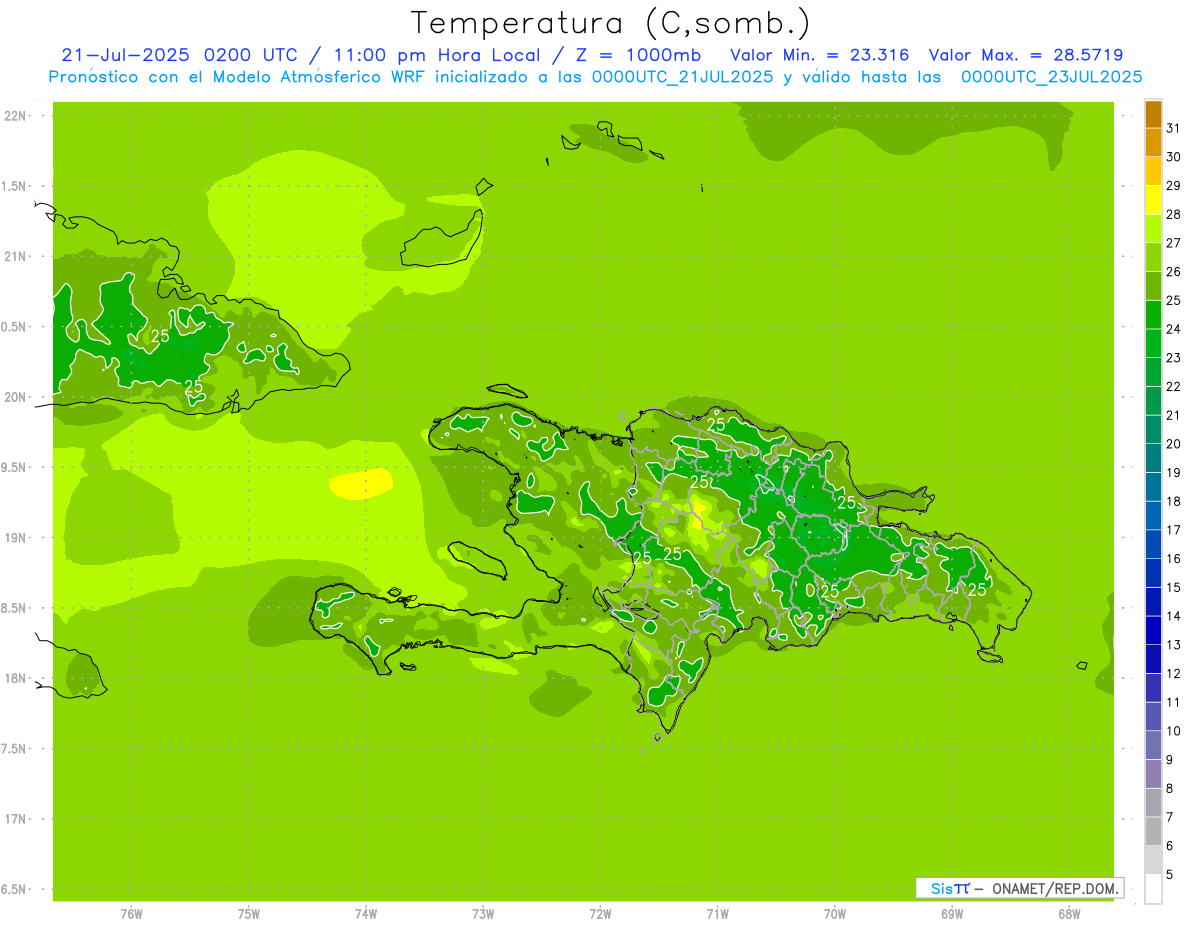Image resolution: width=1200 pixels, height=927 pixels.
Task: Click the legend value 10
Action: 1174,731
